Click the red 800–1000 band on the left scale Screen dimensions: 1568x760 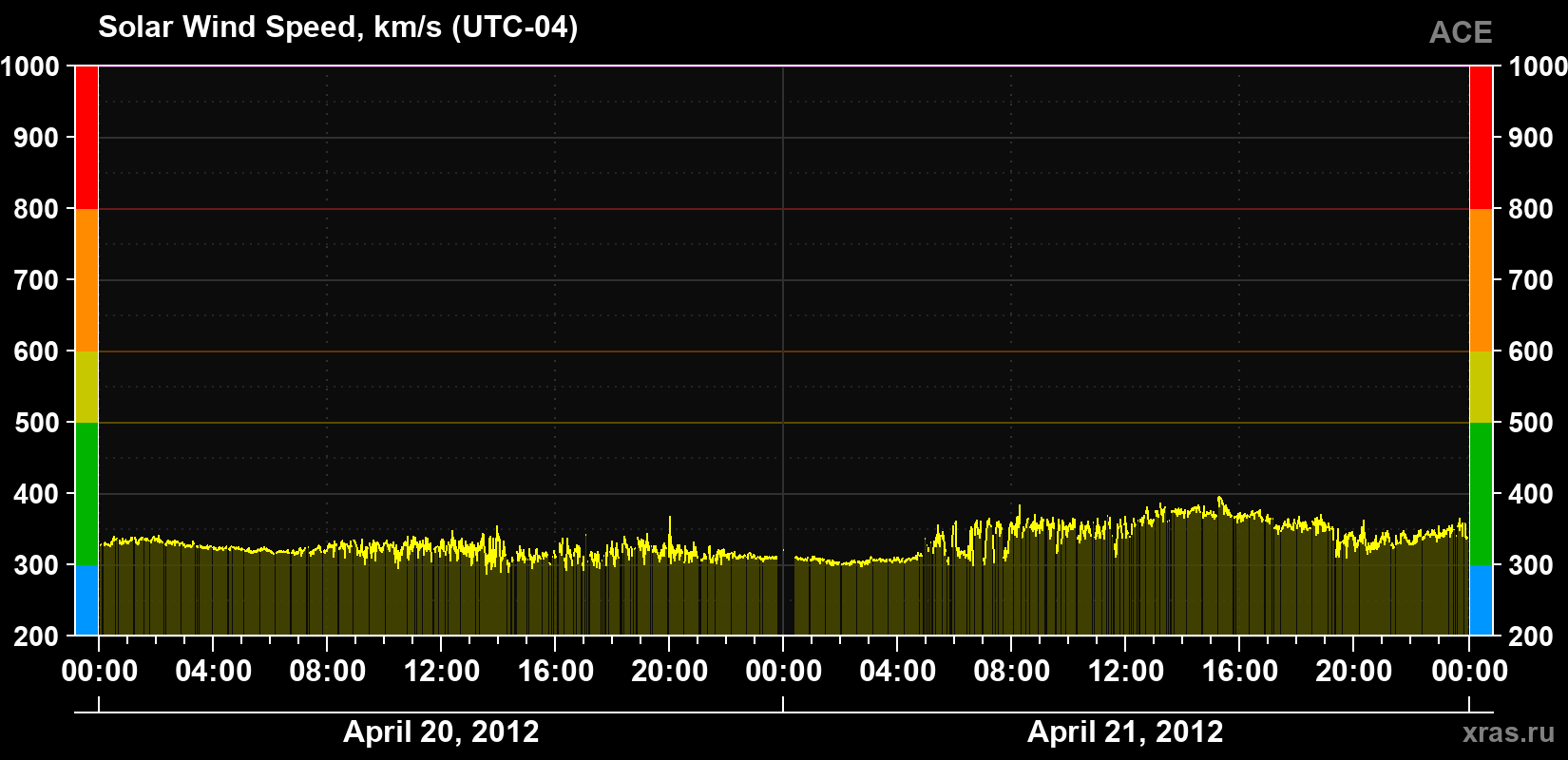click(x=86, y=138)
